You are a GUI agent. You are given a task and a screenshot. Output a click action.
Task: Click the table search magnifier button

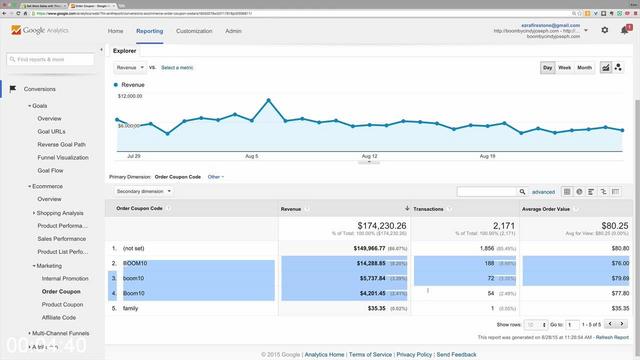click(522, 191)
